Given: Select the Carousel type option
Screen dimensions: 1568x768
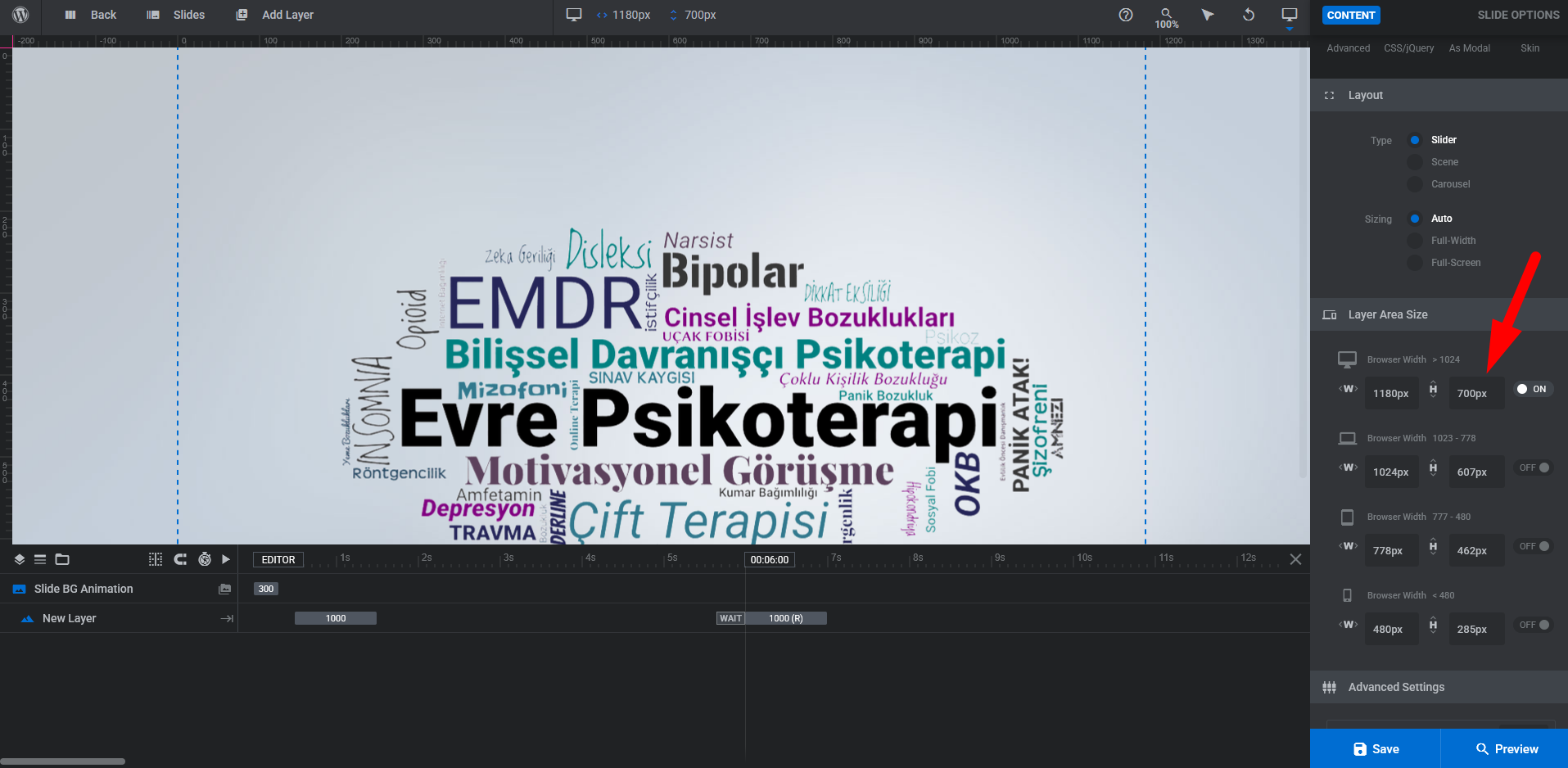Looking at the screenshot, I should pos(1415,184).
